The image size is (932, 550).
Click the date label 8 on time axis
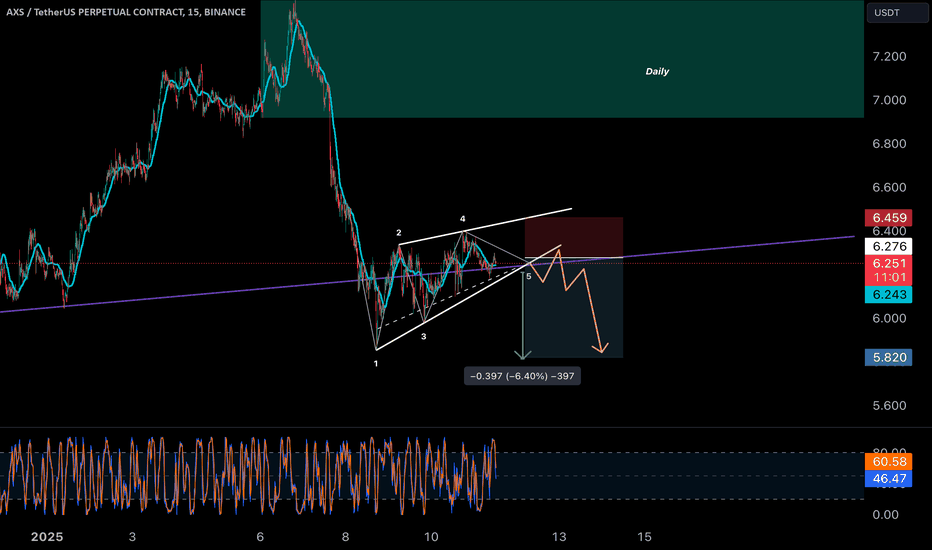tap(345, 537)
